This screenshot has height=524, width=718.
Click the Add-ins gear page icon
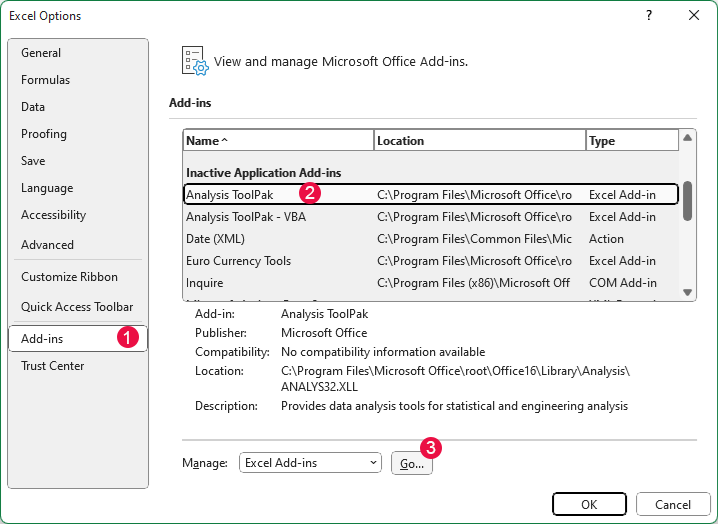point(194,61)
